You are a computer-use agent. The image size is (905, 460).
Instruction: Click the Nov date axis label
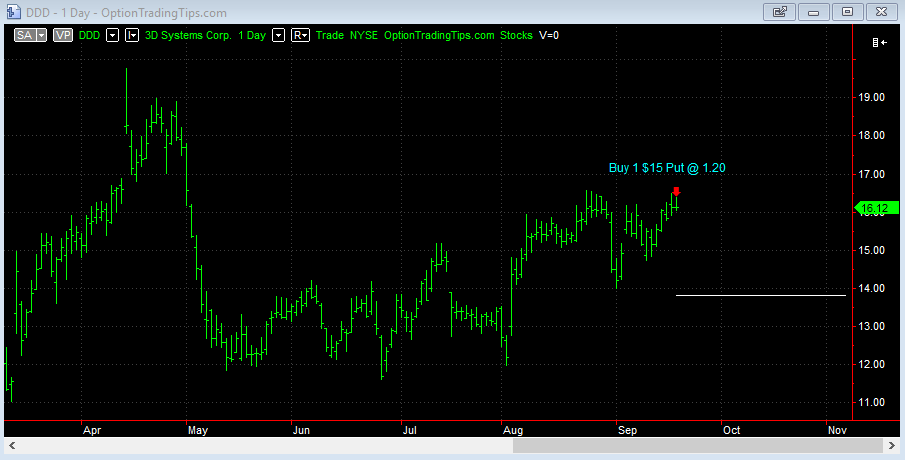pos(837,431)
